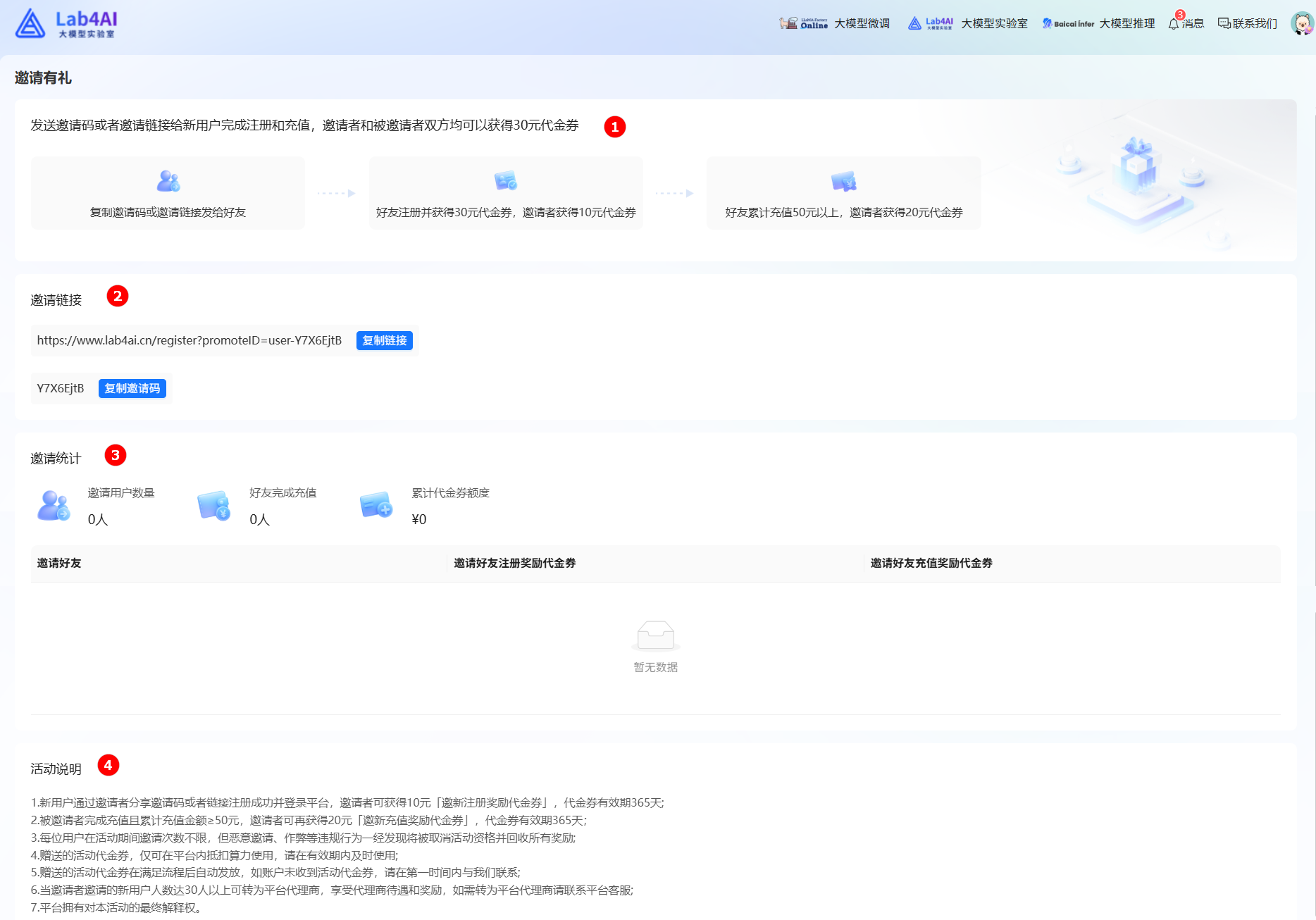This screenshot has height=920, width=1316.
Task: Click the 邀请好友充值奖励代金券 column header
Action: (x=931, y=564)
